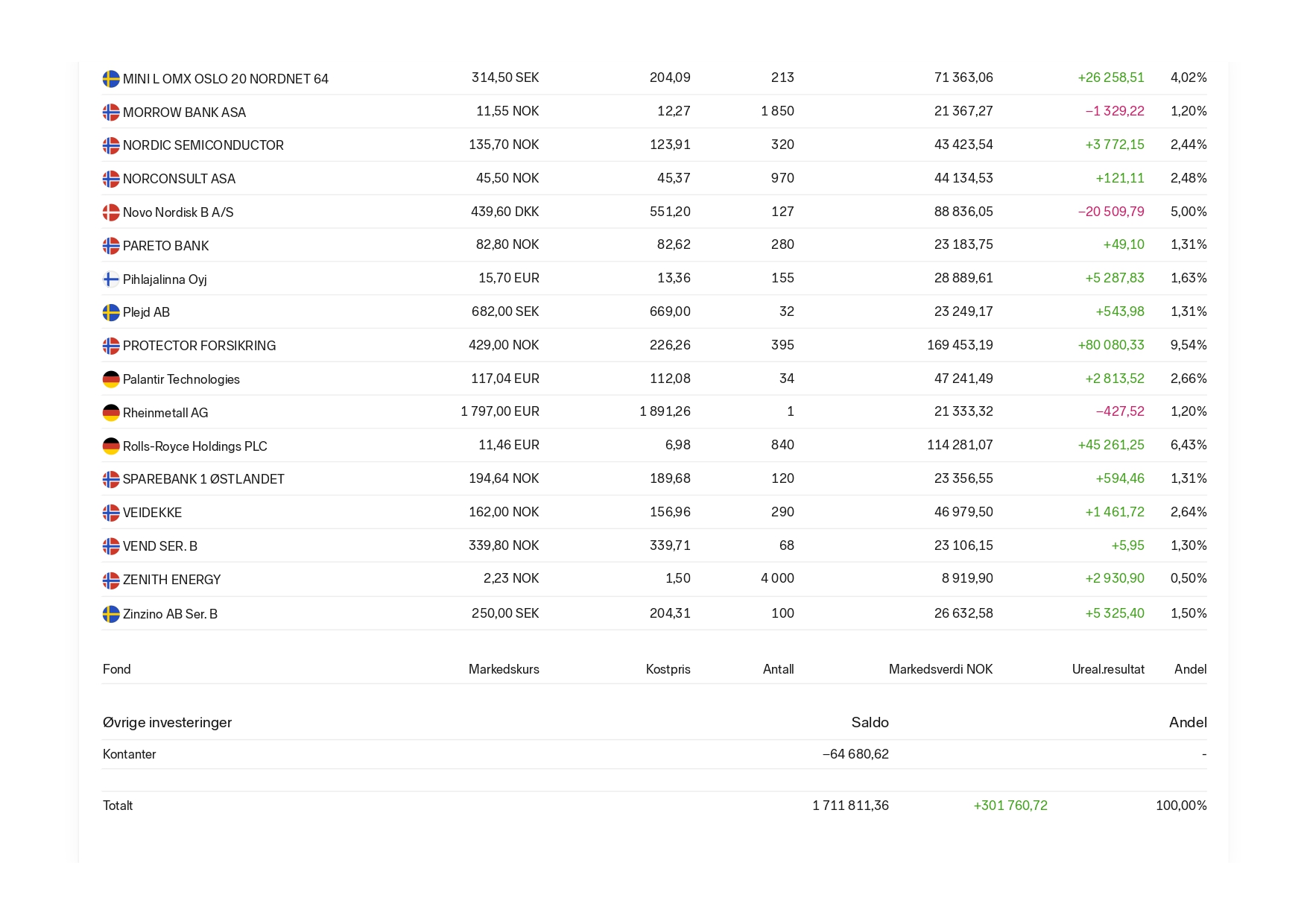The width and height of the screenshot is (1307, 924).
Task: Select the Plejd AB name
Action: 146,312
